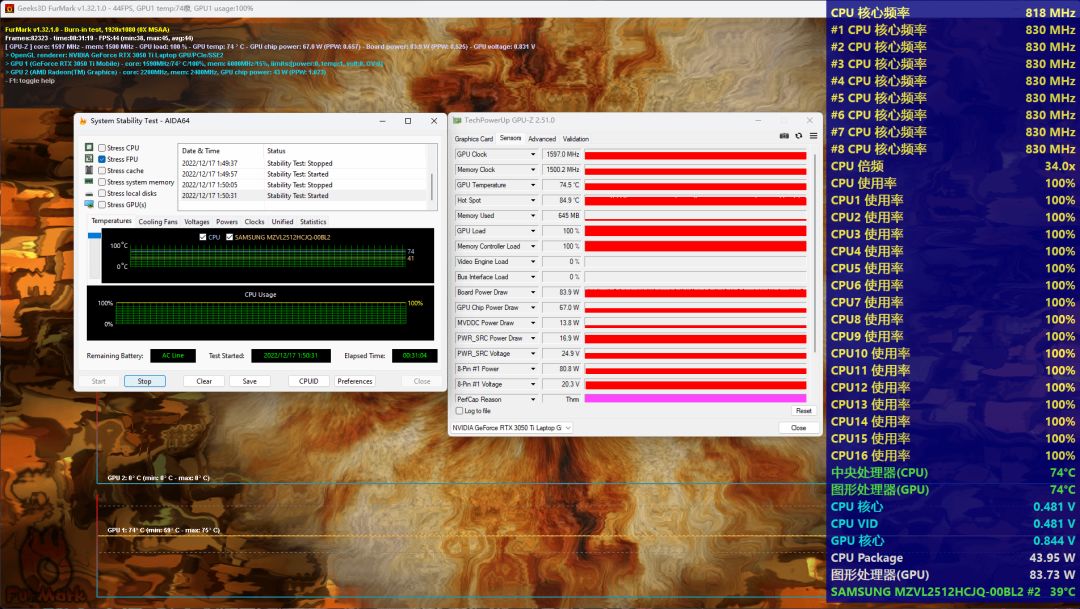Viewport: 1080px width, 609px height.
Task: Click GPU-Z refresh icon
Action: pyautogui.click(x=799, y=136)
